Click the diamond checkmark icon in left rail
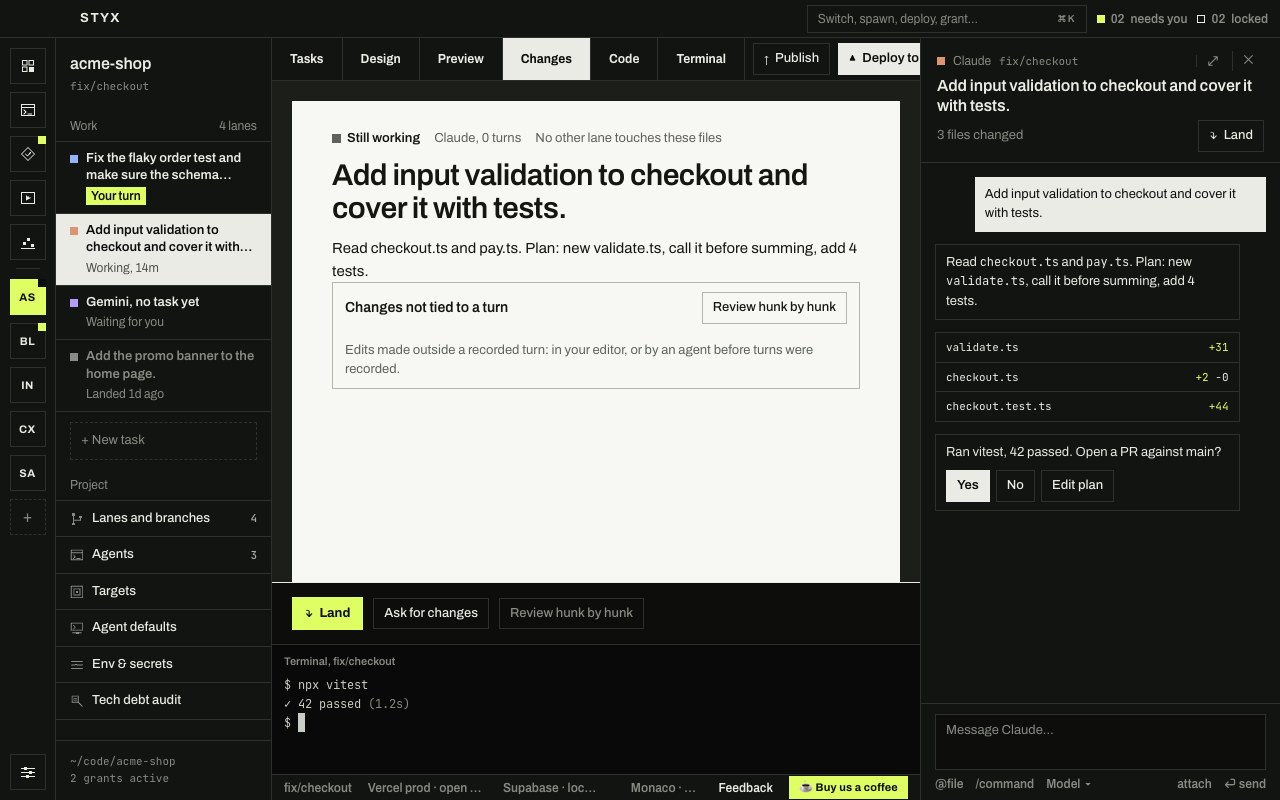 [28, 154]
